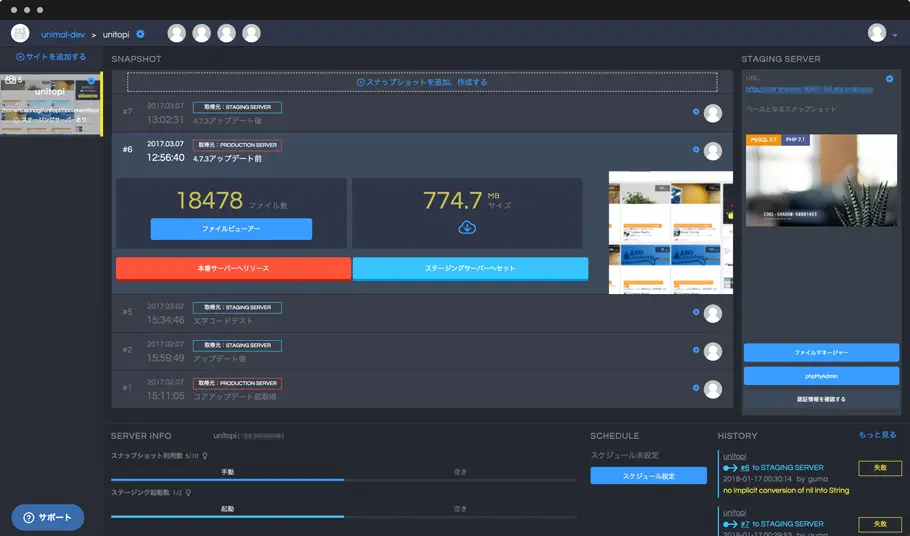Click もっと見る in the History panel
The width and height of the screenshot is (910, 536).
coord(877,435)
